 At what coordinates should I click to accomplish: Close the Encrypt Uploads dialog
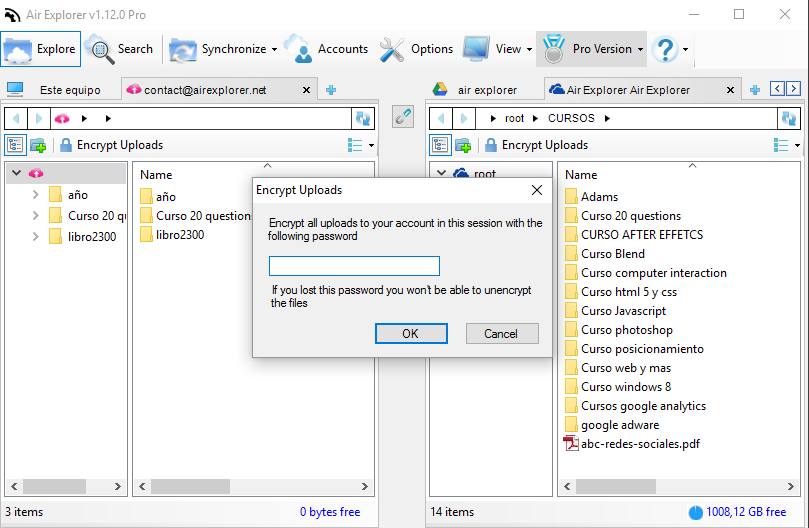pyautogui.click(x=537, y=190)
